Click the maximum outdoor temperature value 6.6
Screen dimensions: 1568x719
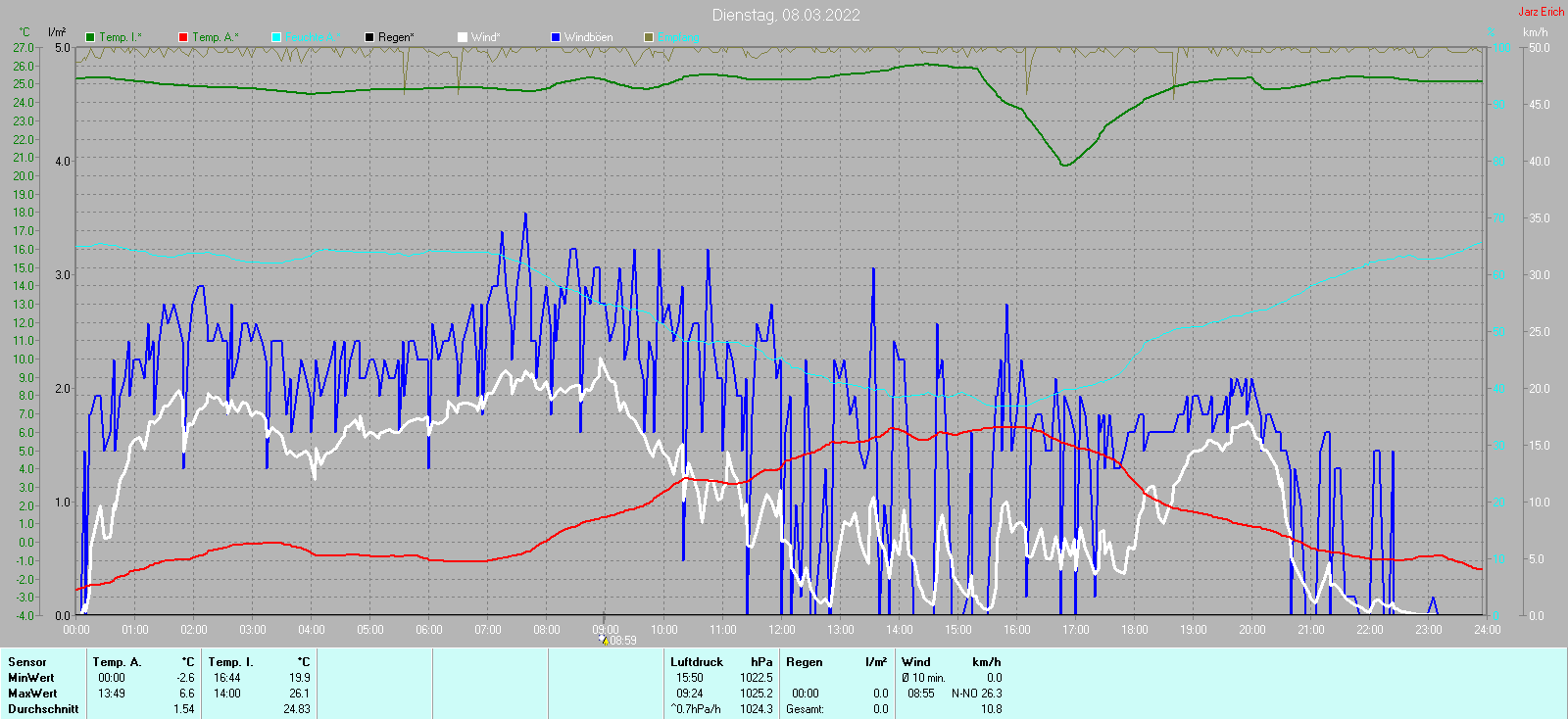coord(187,694)
